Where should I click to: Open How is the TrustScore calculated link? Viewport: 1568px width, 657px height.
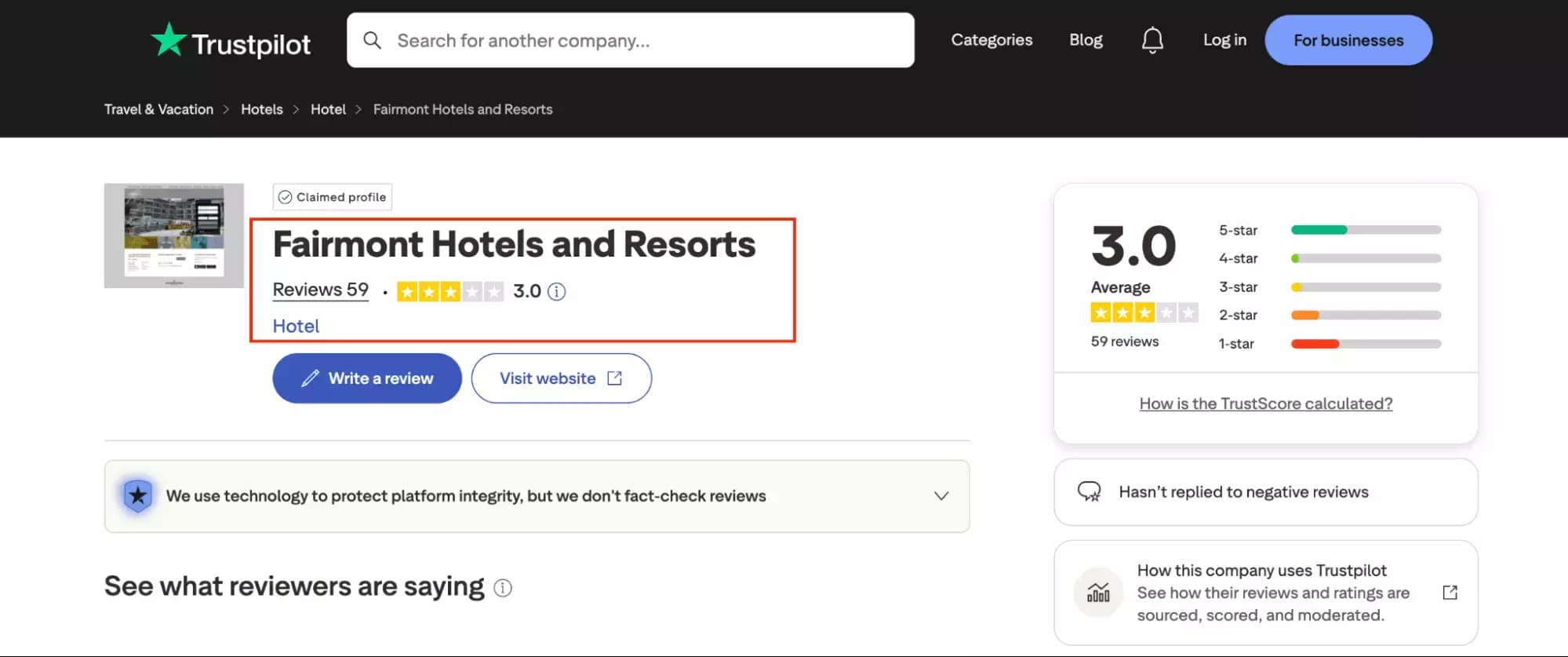click(x=1264, y=403)
